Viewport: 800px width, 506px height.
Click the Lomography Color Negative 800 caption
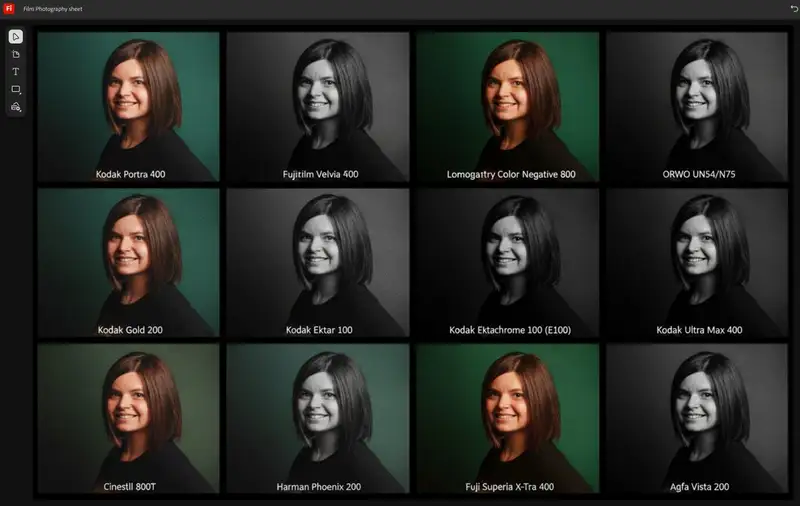tap(511, 174)
